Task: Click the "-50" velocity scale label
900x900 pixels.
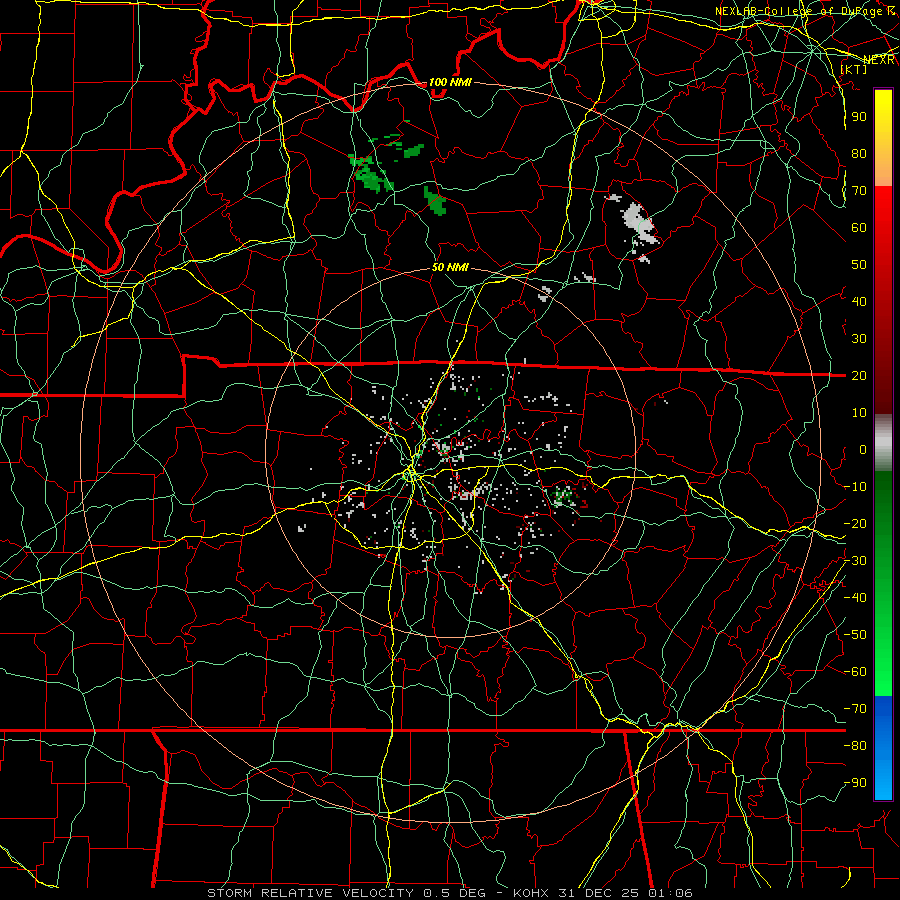Action: coord(856,635)
